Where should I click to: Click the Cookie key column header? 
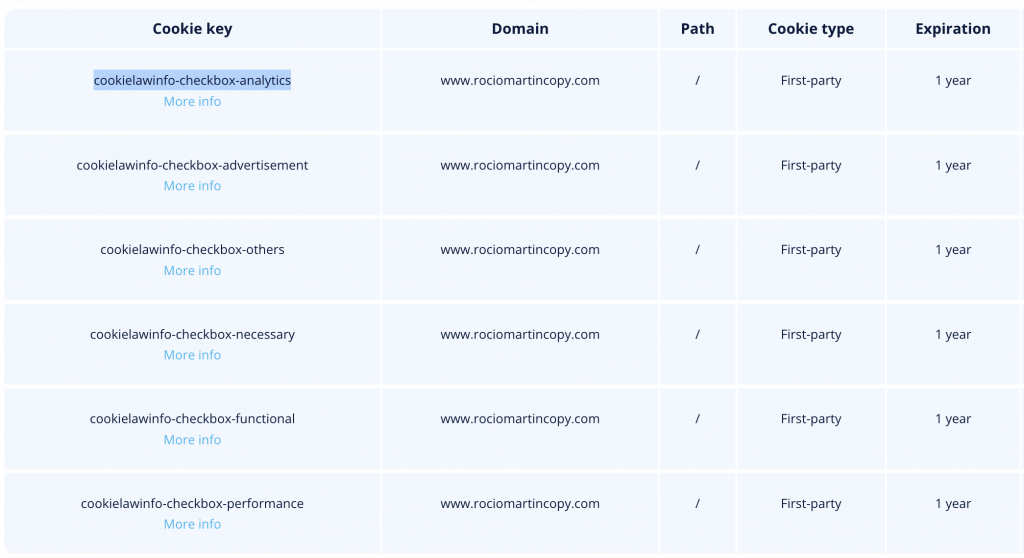tap(192, 29)
